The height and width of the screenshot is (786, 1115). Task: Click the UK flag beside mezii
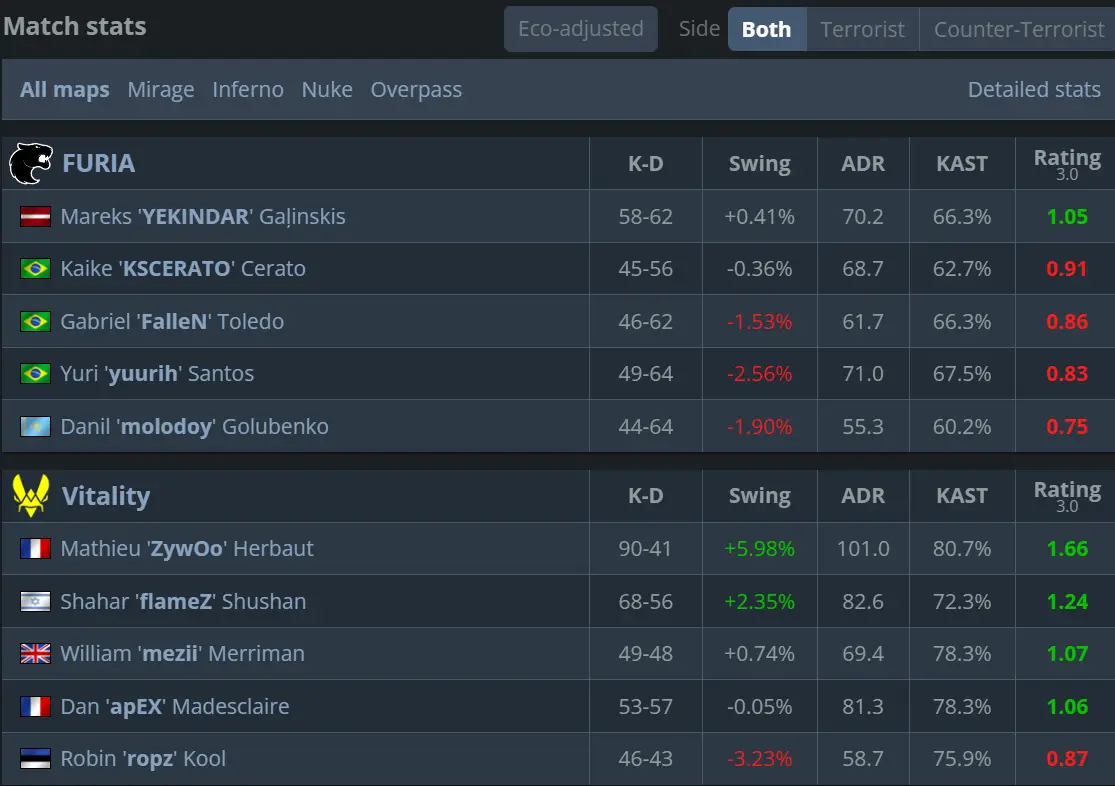coord(35,654)
